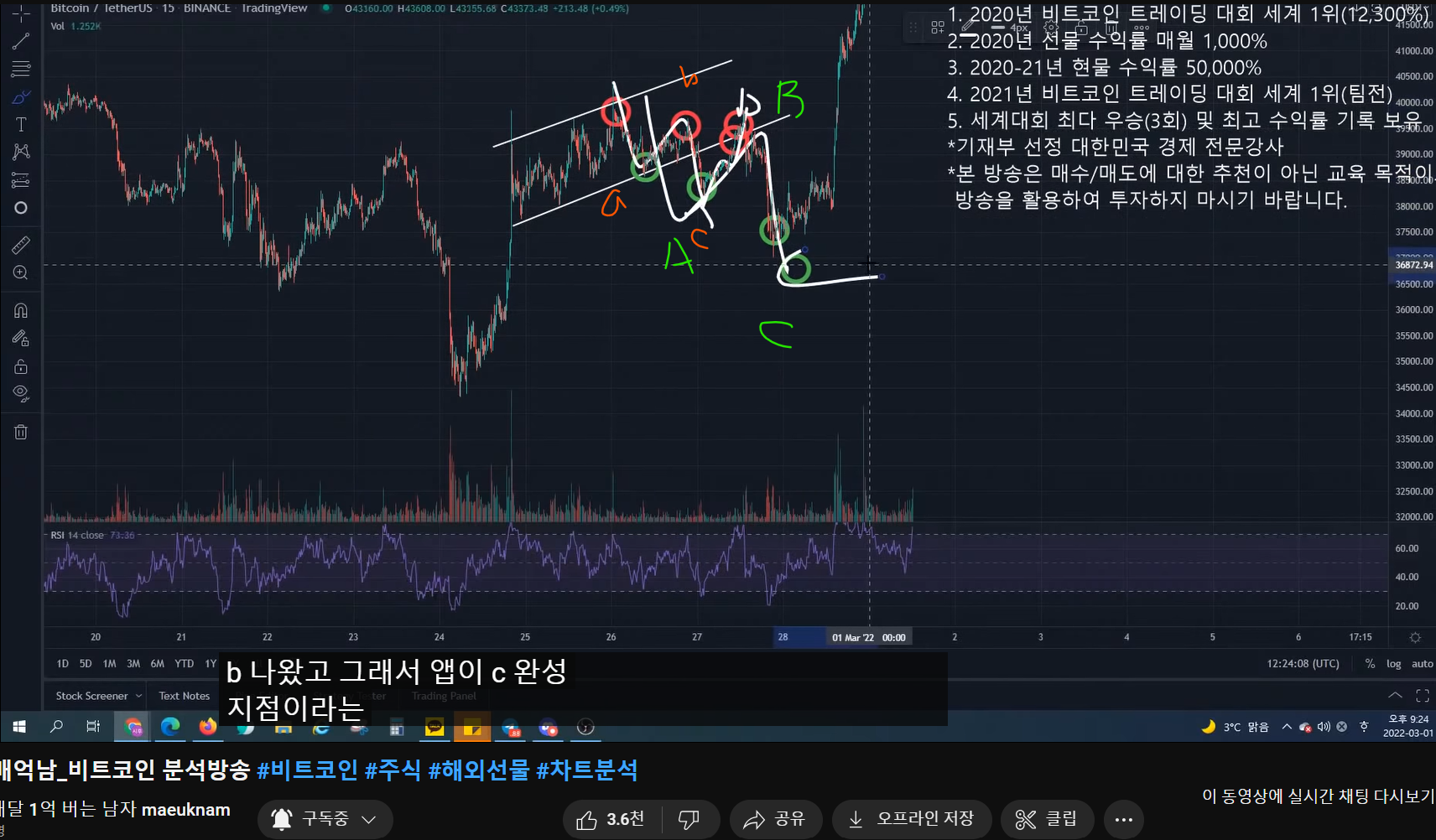Select the 3M time range
Screen dimensions: 1436x840
(133, 664)
